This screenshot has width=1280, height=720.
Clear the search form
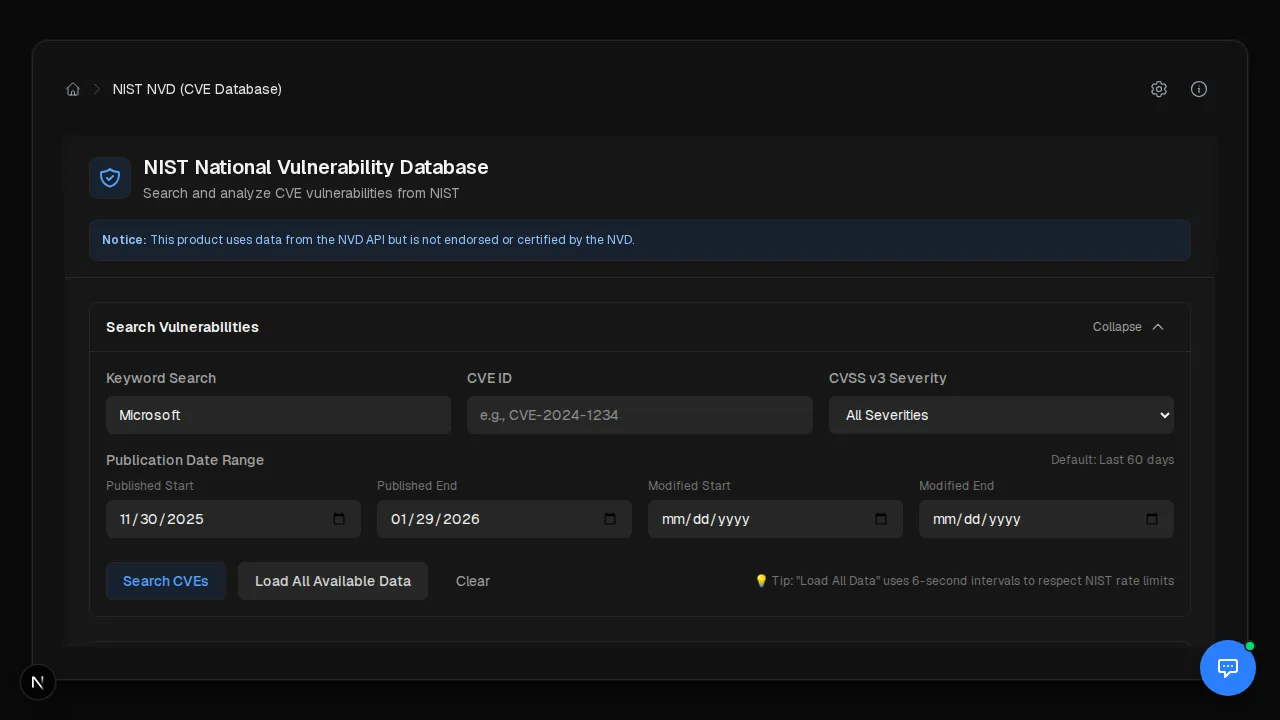(x=473, y=581)
